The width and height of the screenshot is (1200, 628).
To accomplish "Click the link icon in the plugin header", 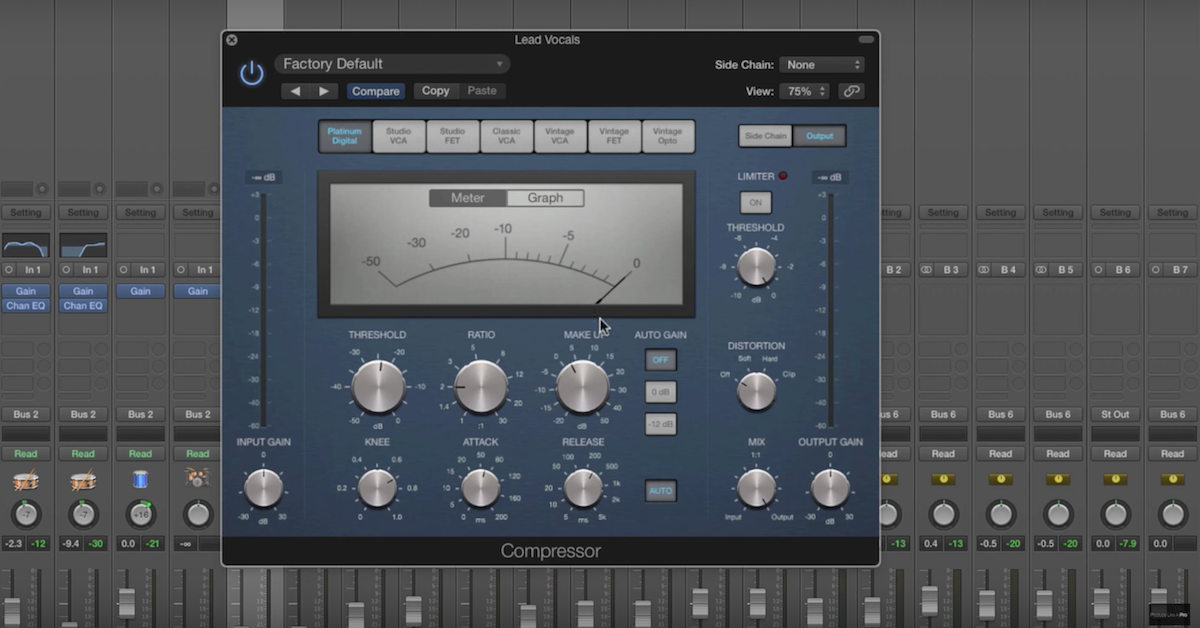I will click(x=851, y=91).
